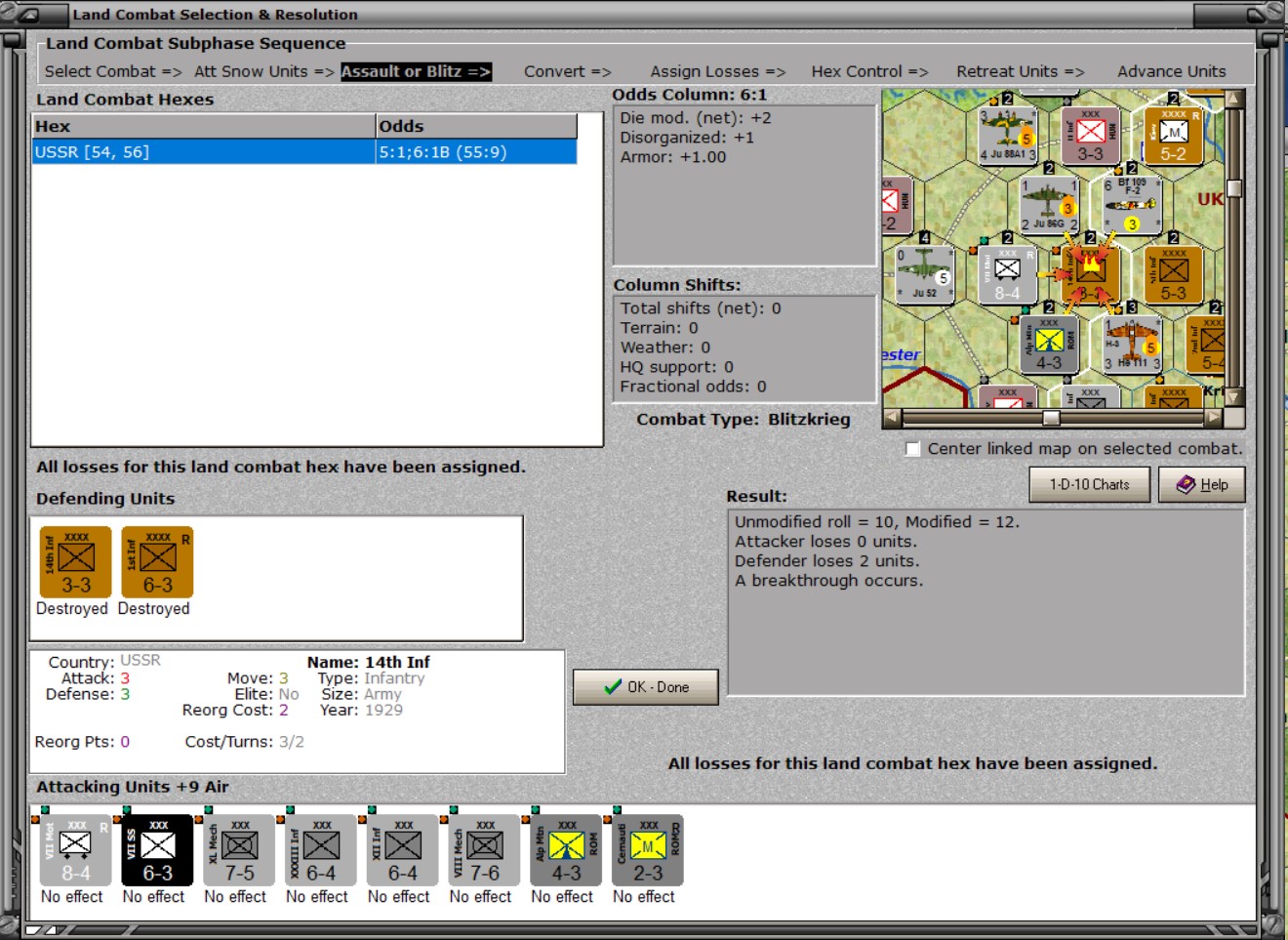Image resolution: width=1288 pixels, height=940 pixels.
Task: Click the A breakthrough occurs result line
Action: click(x=828, y=581)
